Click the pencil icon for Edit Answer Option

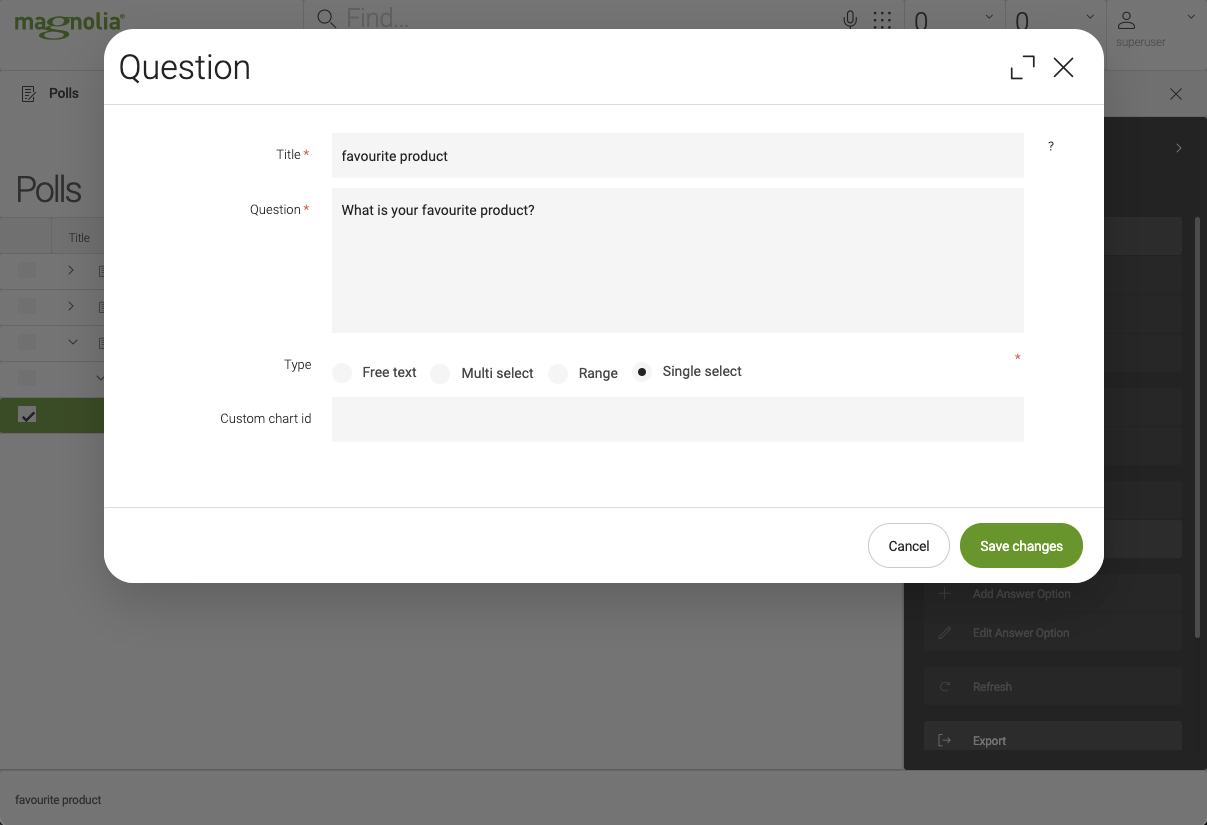[944, 633]
